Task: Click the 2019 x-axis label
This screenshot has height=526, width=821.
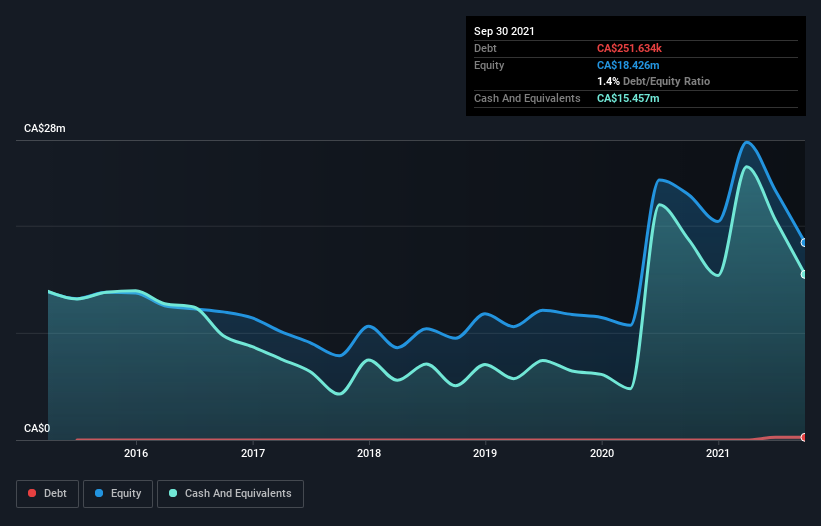Action: click(x=485, y=453)
